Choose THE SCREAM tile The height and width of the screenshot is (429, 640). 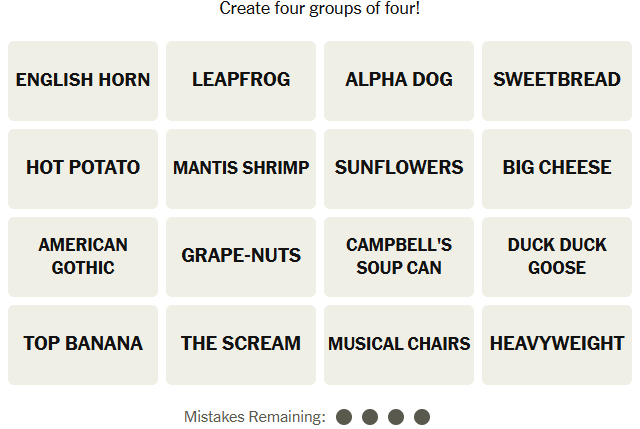pos(241,345)
